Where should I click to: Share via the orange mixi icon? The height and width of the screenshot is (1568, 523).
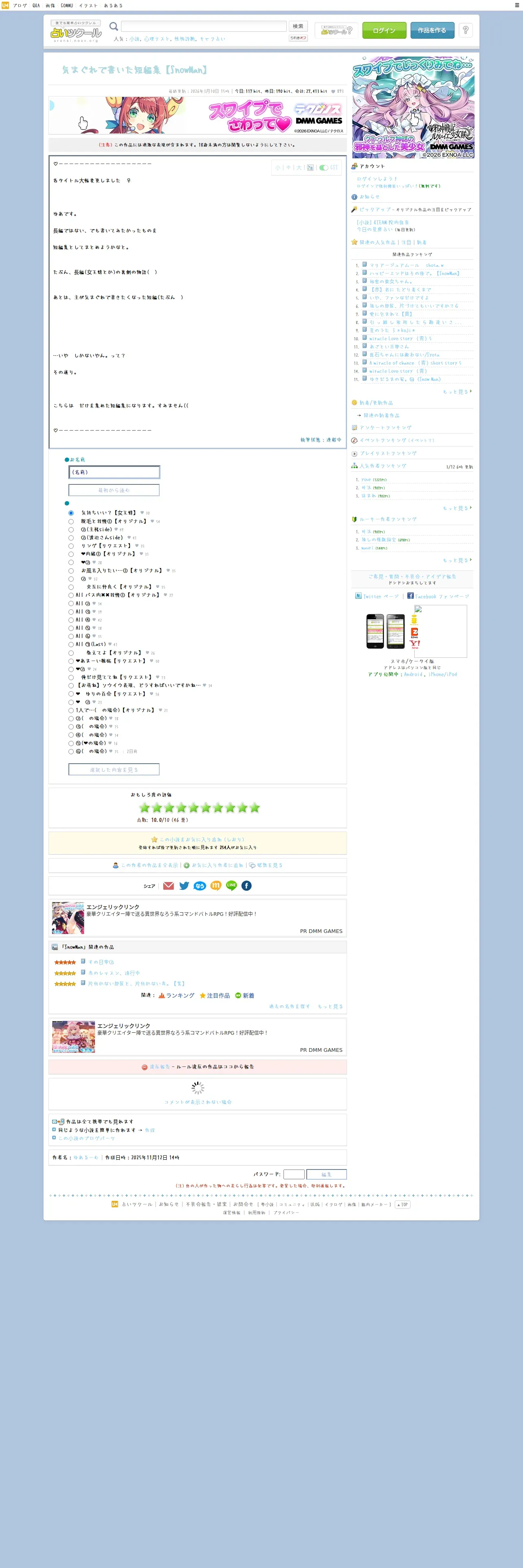[215, 886]
